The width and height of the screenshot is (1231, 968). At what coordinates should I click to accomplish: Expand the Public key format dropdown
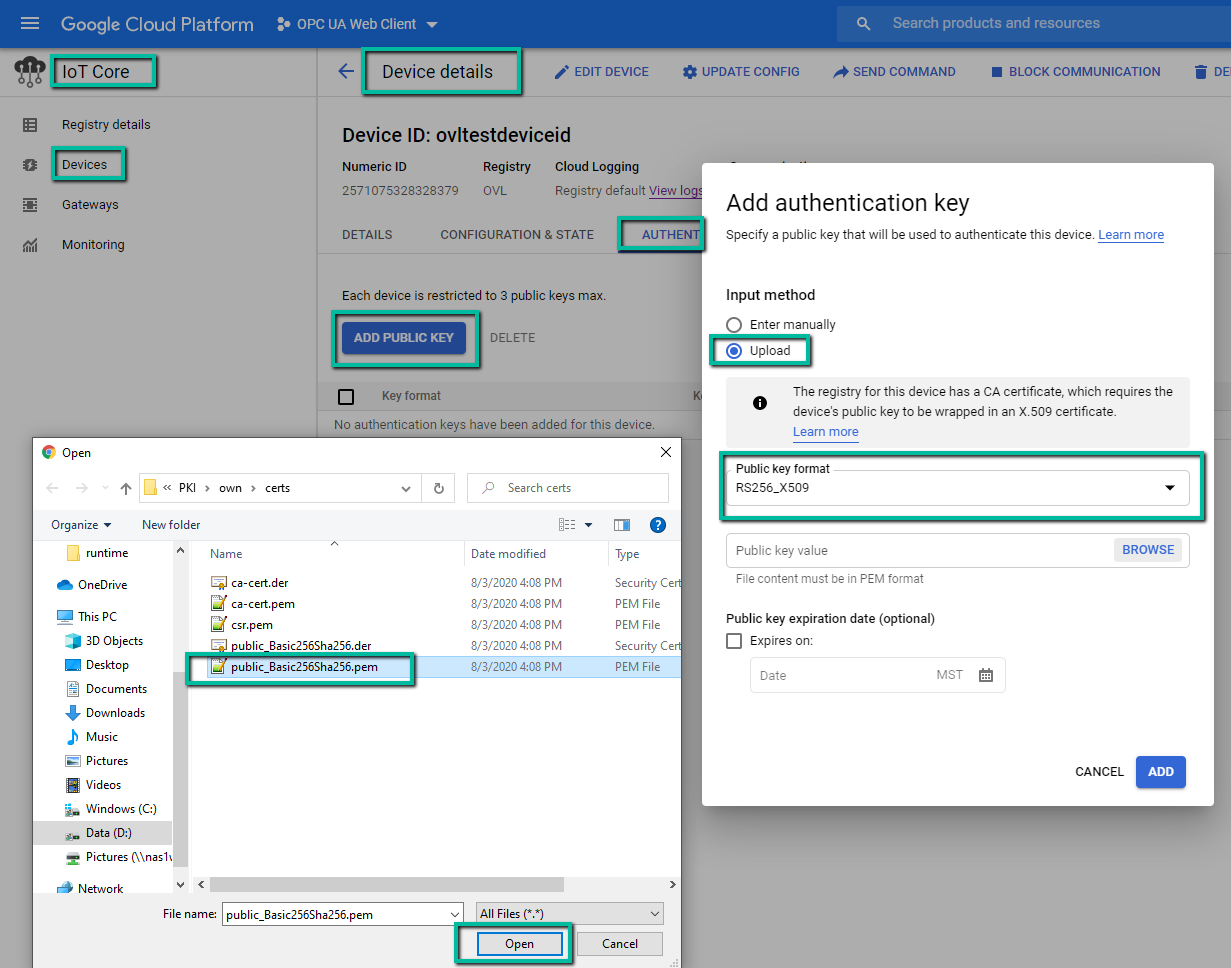(x=1169, y=488)
